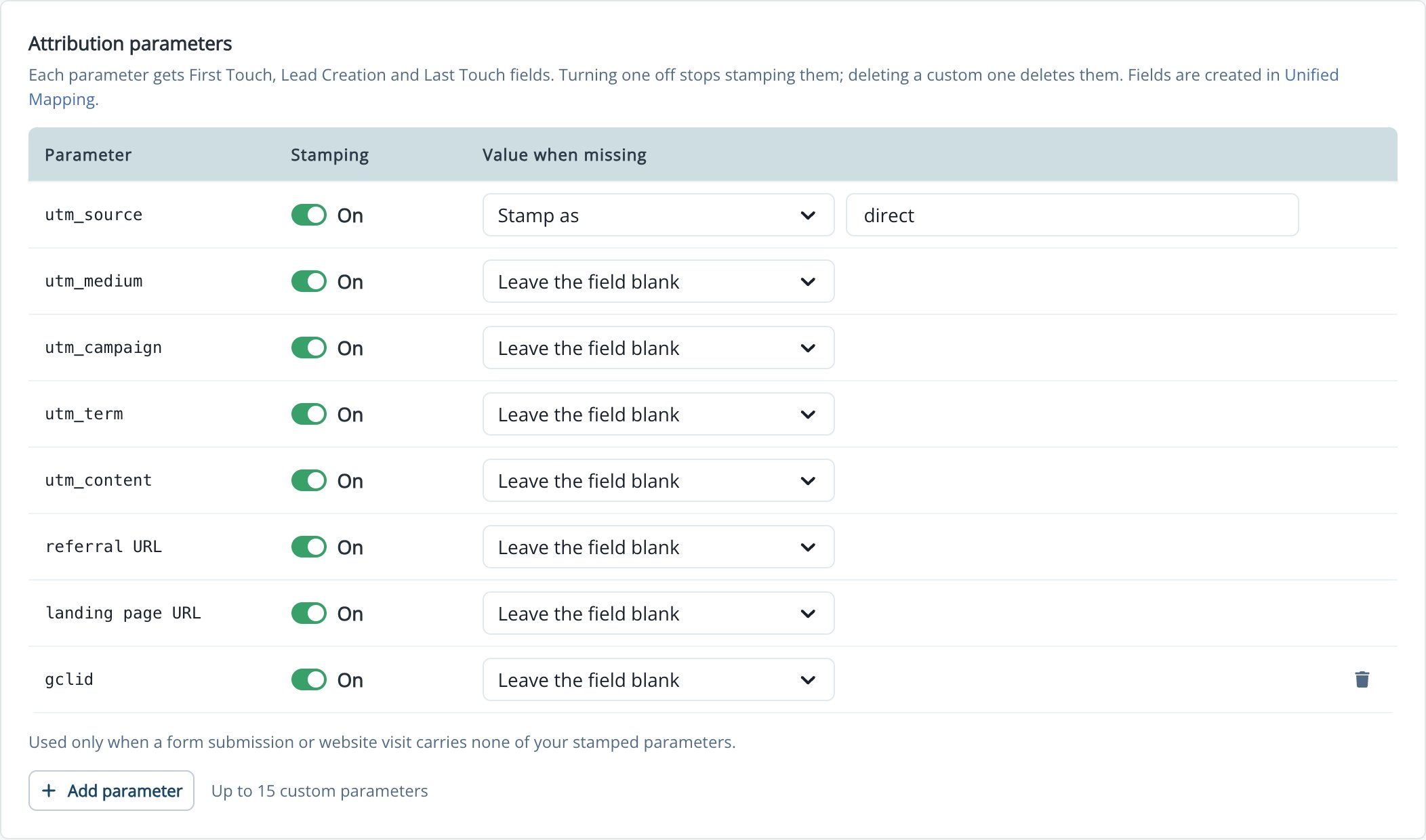Expand the utm_content value dropdown

tap(658, 481)
